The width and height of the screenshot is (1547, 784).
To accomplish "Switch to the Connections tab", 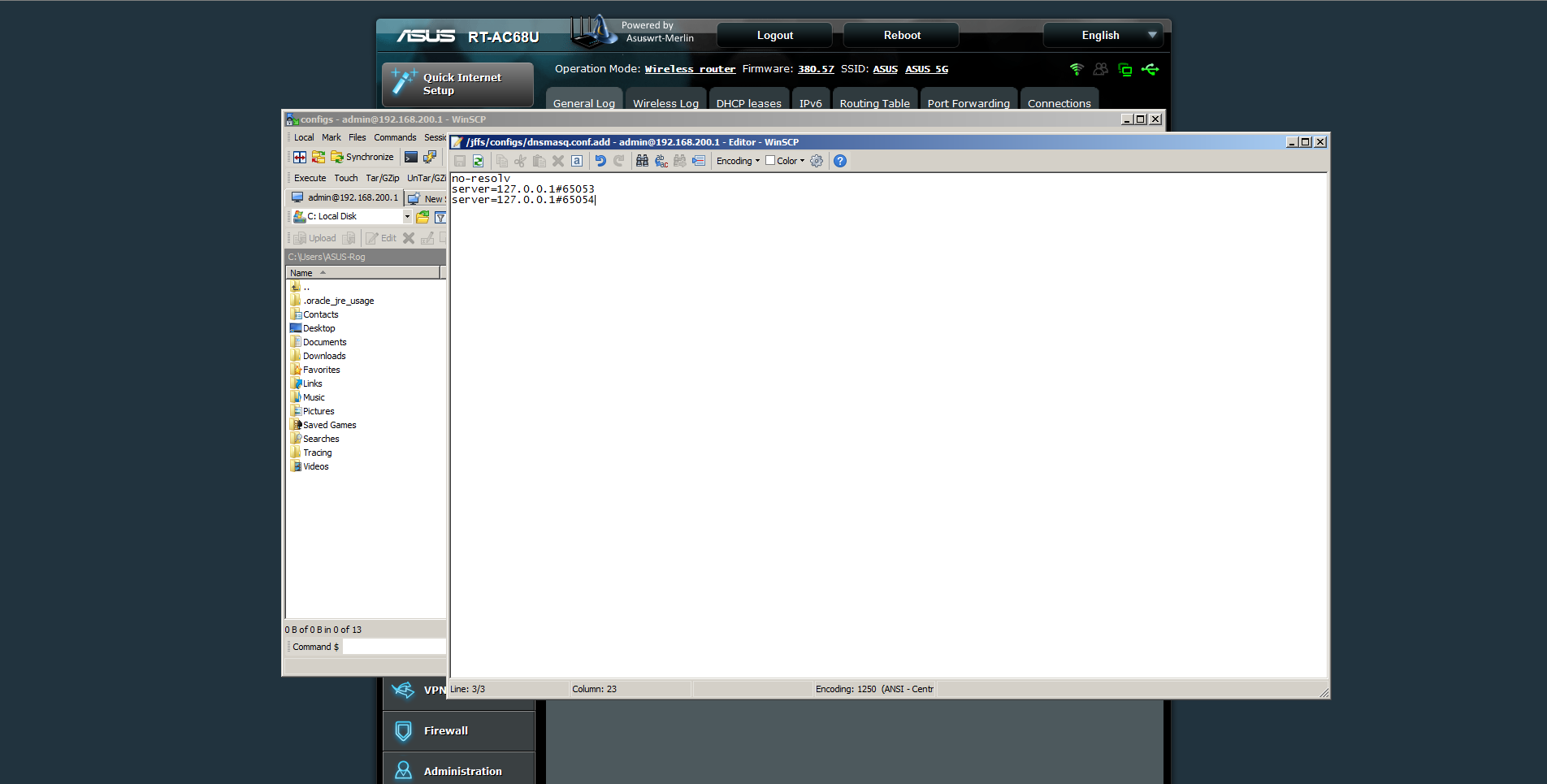I will click(1059, 101).
